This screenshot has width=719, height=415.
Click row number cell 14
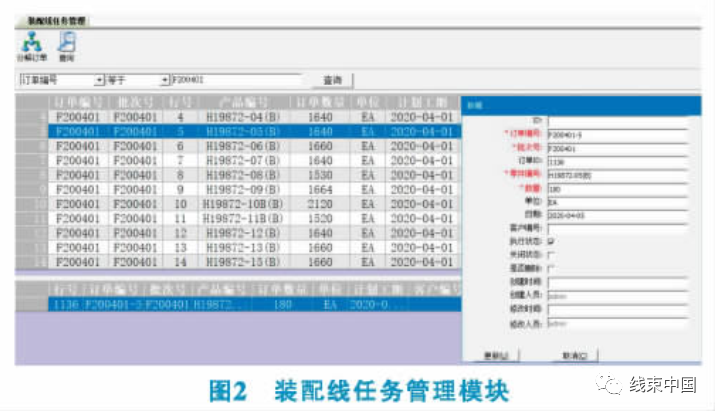pyautogui.click(x=180, y=262)
